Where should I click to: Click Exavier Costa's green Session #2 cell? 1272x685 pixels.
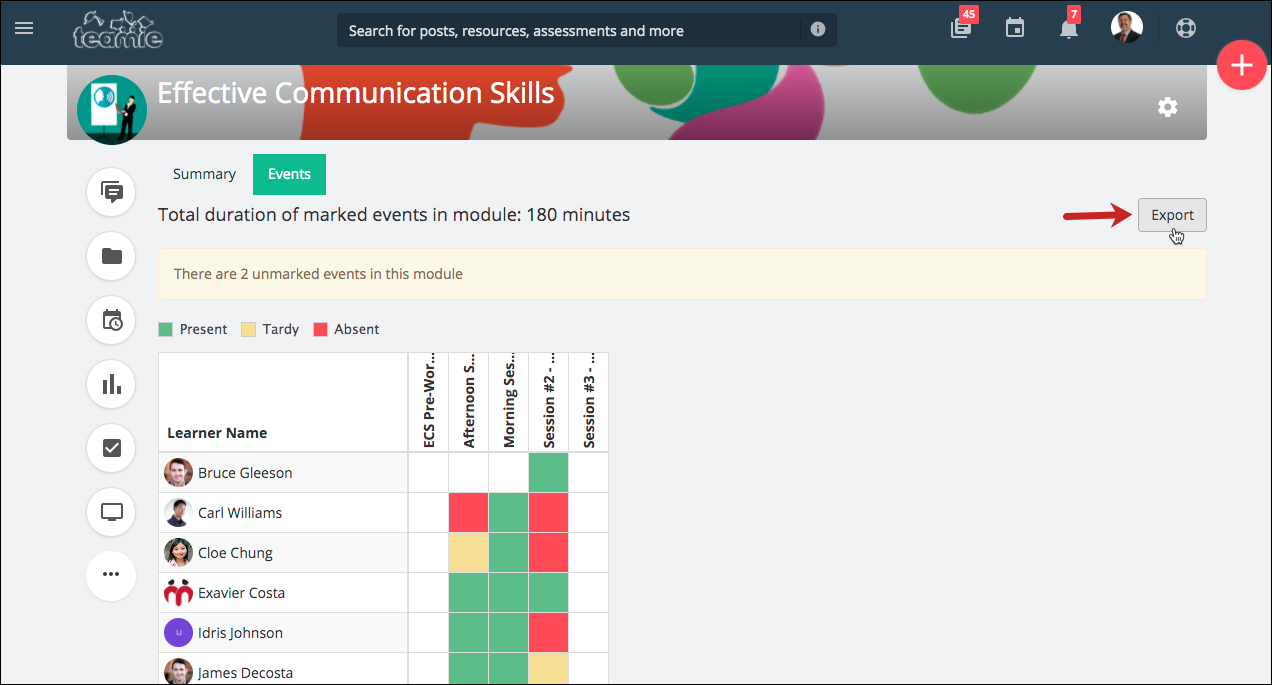[x=549, y=592]
